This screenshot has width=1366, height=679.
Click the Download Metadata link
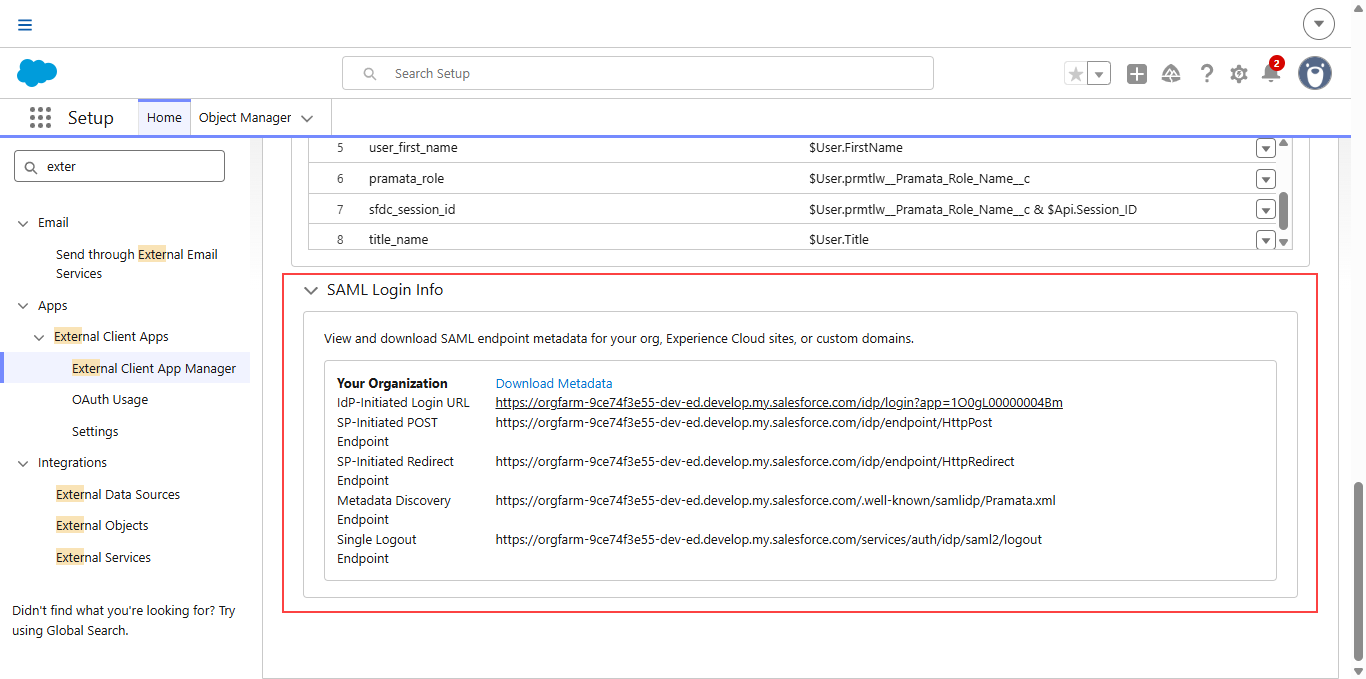click(554, 383)
